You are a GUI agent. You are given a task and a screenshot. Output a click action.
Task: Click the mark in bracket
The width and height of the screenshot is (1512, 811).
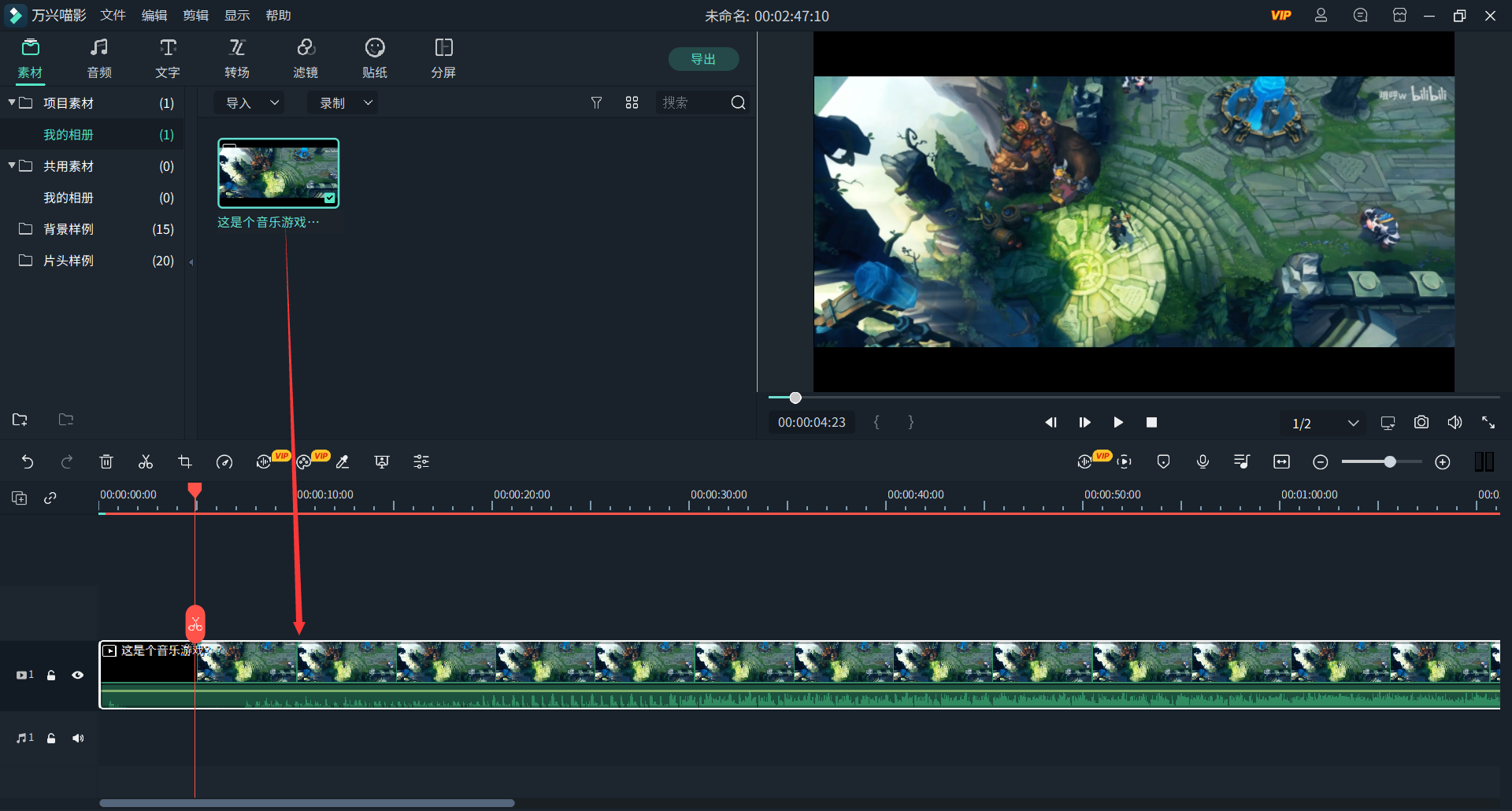876,423
